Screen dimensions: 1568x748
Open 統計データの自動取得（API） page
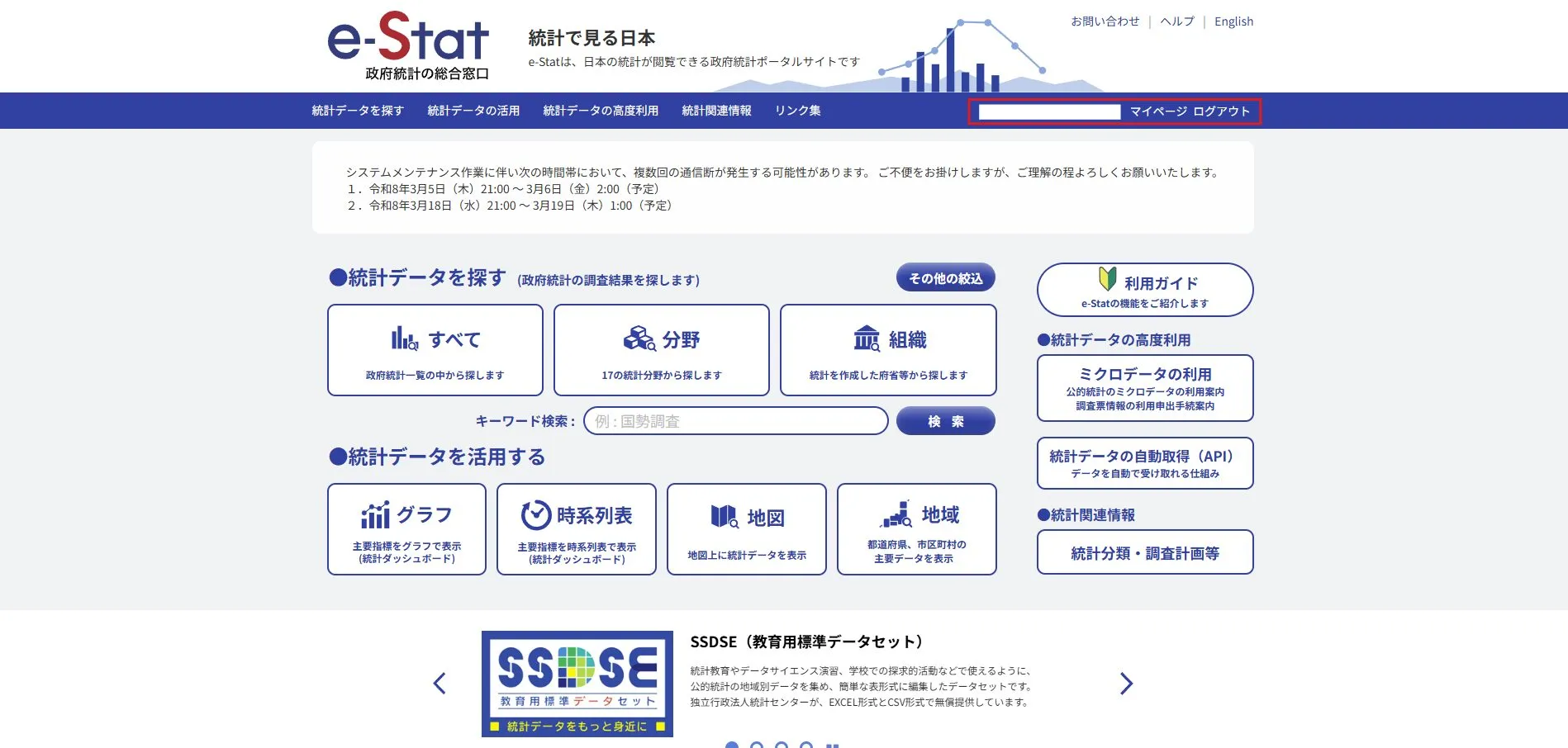coord(1145,463)
